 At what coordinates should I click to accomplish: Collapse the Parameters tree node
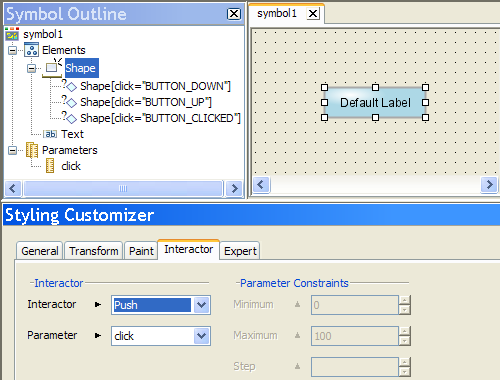point(12,150)
